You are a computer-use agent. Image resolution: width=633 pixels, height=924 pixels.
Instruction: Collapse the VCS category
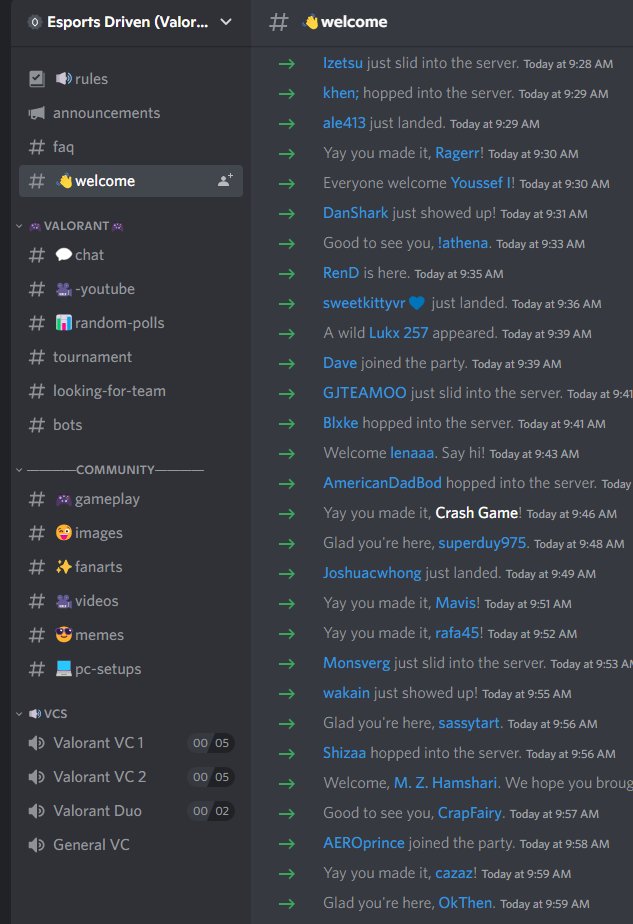point(41,714)
